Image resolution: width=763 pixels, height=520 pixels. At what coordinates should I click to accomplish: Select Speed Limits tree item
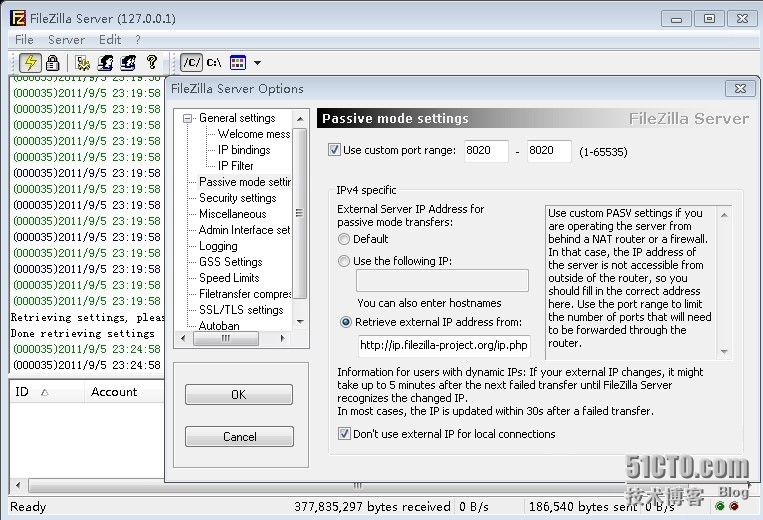coord(229,278)
